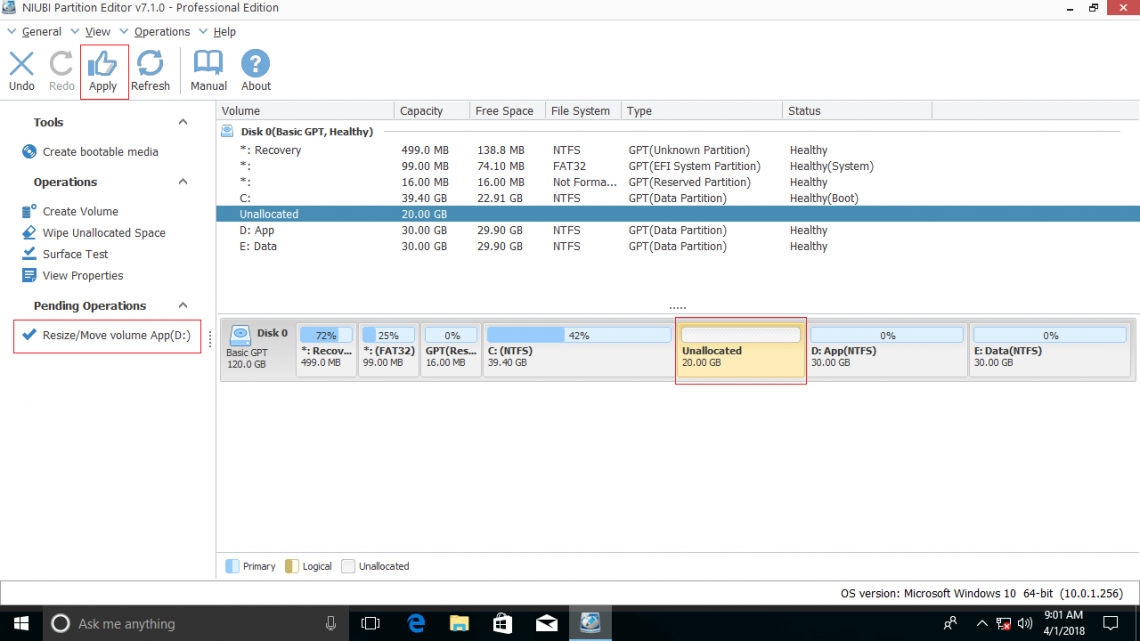Refresh the disk list

(150, 71)
